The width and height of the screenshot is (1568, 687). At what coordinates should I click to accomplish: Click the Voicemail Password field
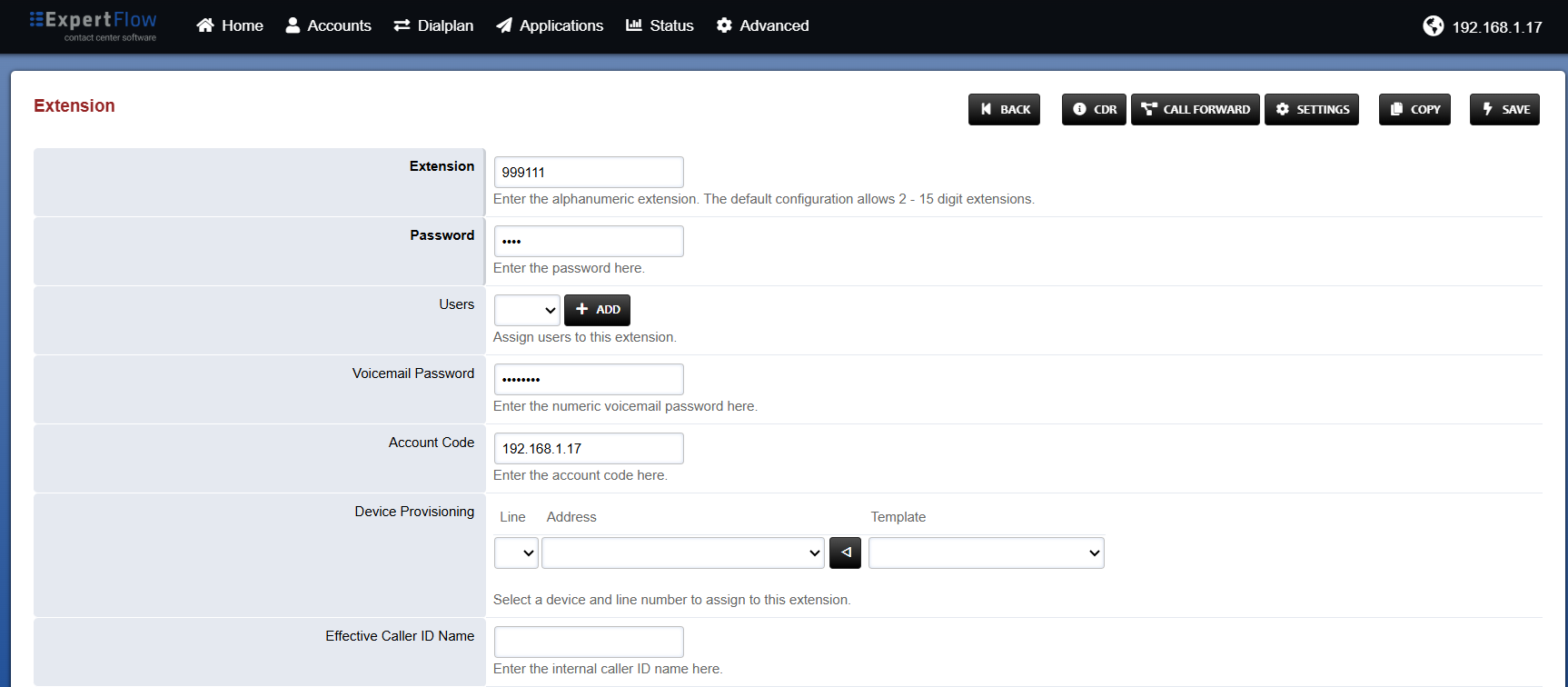tap(589, 379)
